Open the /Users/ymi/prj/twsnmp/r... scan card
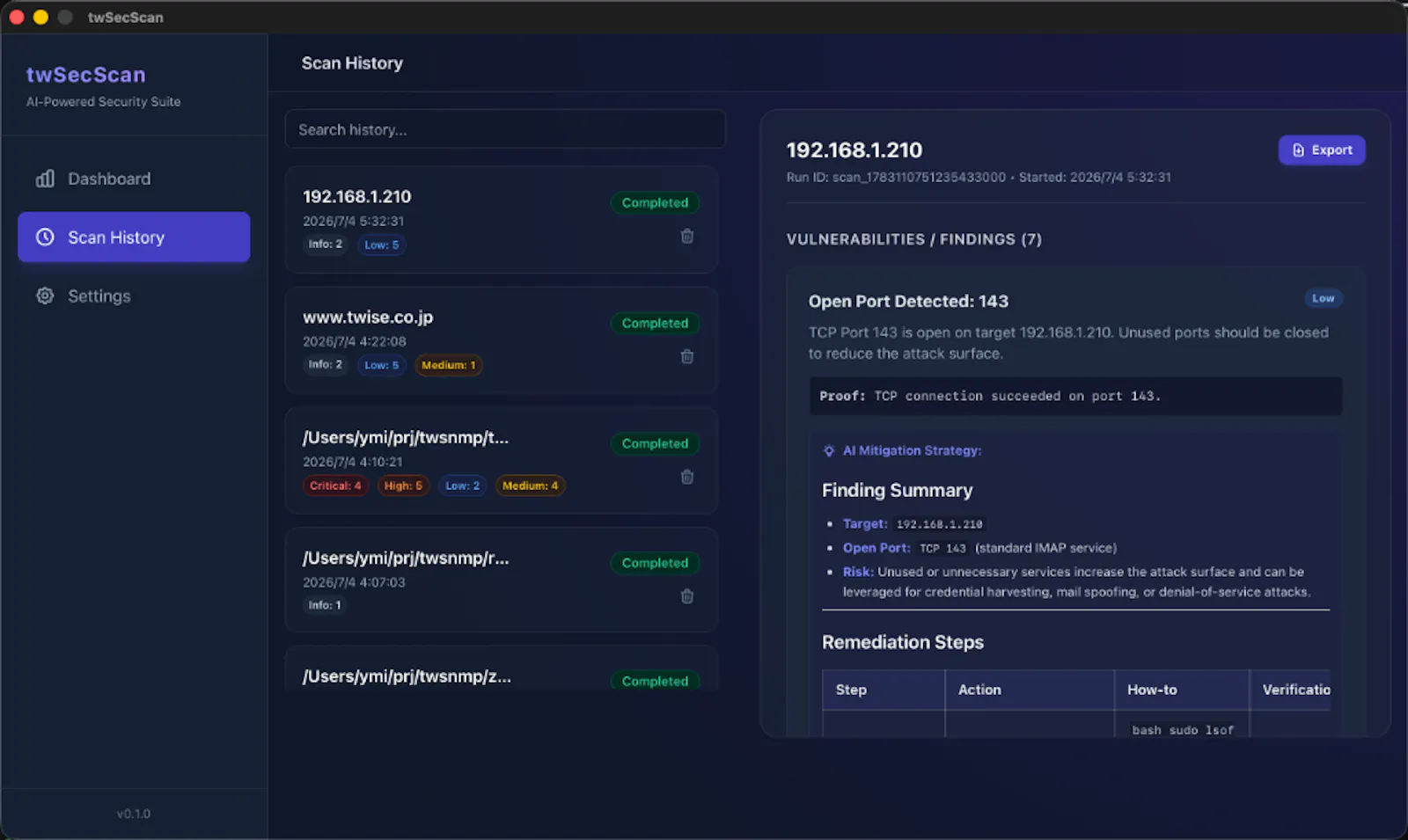 tap(502, 580)
